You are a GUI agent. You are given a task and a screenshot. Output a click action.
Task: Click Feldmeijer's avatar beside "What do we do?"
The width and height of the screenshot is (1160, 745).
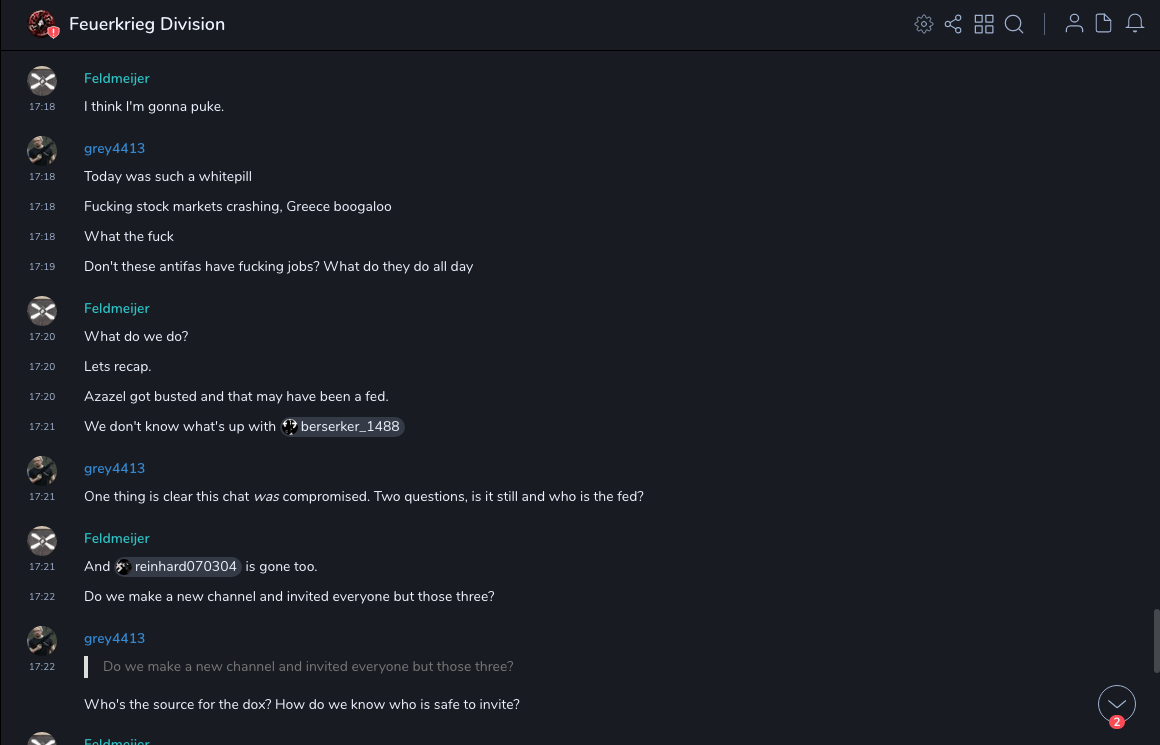click(42, 311)
